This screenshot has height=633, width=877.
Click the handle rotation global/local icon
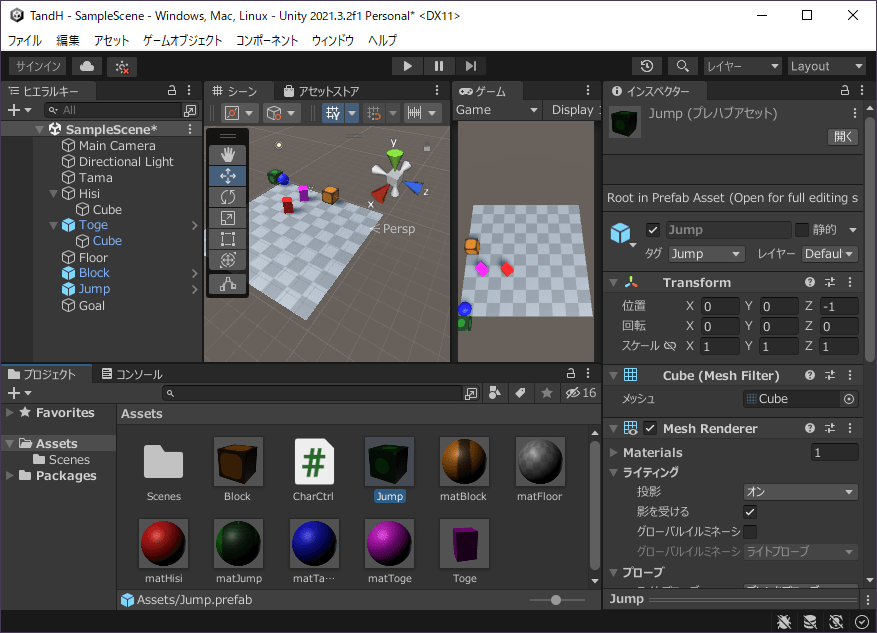274,113
